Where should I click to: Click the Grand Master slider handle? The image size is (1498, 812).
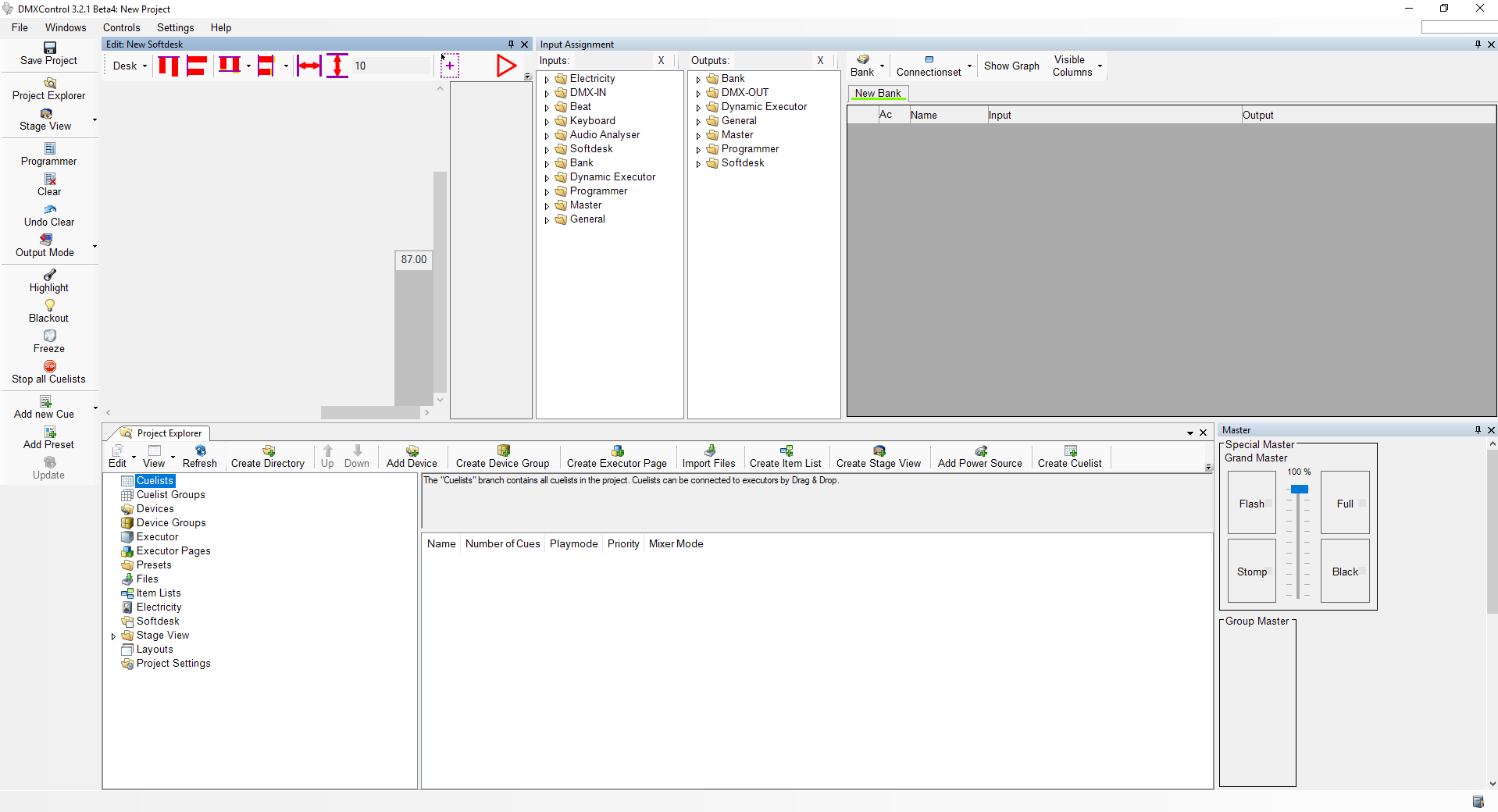(1299, 490)
